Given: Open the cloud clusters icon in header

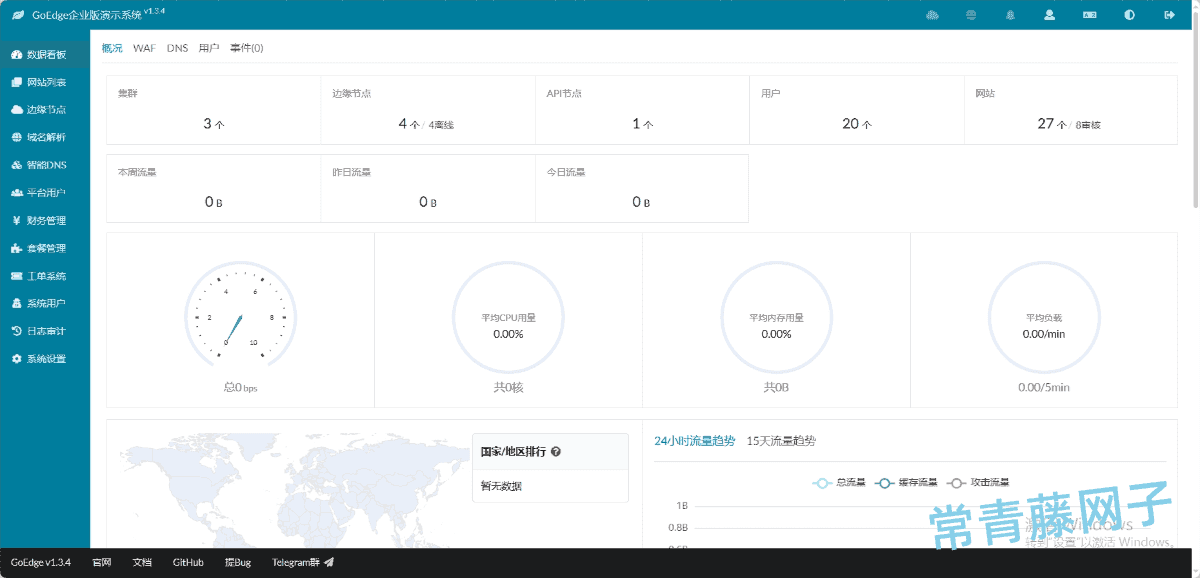Looking at the screenshot, I should click(x=933, y=15).
